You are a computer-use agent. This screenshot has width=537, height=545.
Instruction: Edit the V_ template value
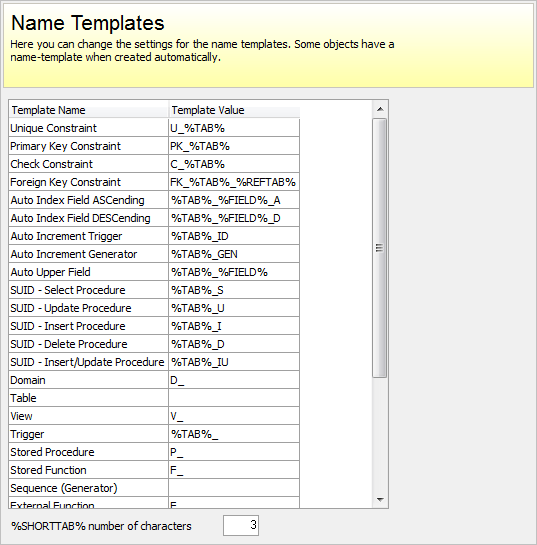coord(234,416)
